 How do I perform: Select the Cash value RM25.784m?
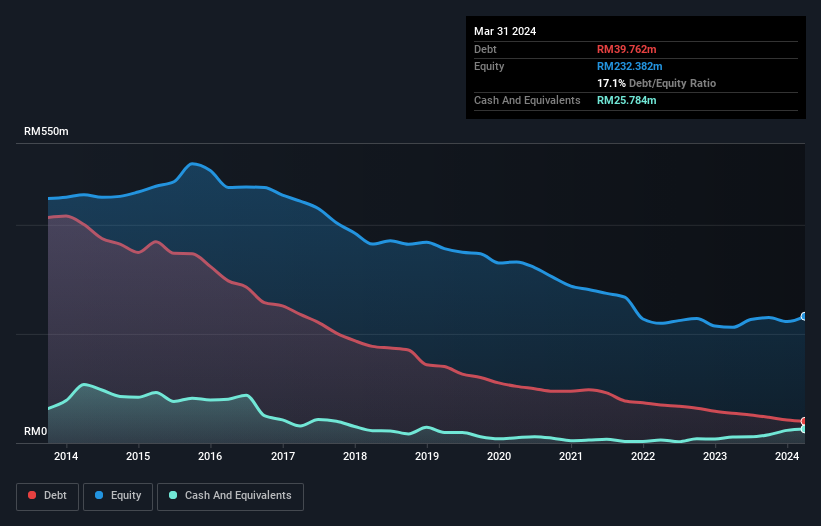[x=626, y=100]
